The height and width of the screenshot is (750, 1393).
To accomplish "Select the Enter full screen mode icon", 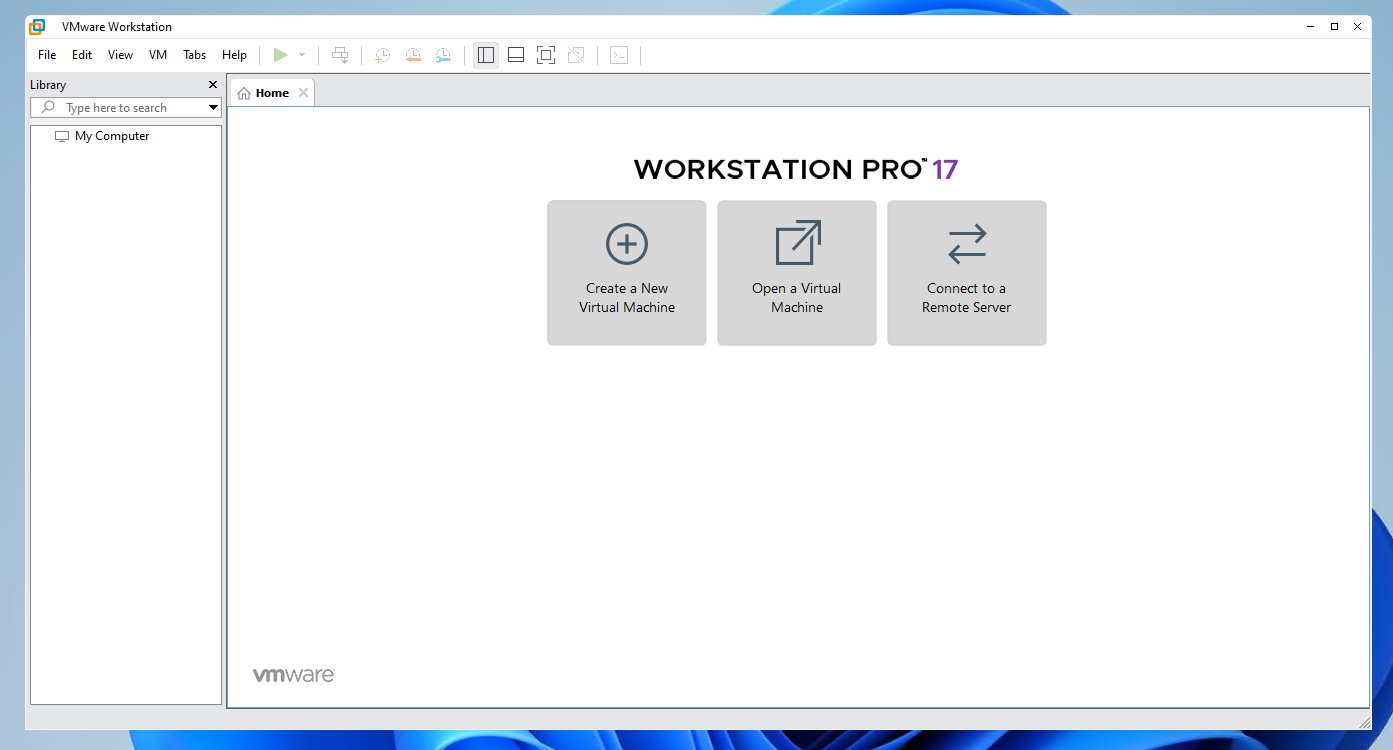I will coord(546,55).
